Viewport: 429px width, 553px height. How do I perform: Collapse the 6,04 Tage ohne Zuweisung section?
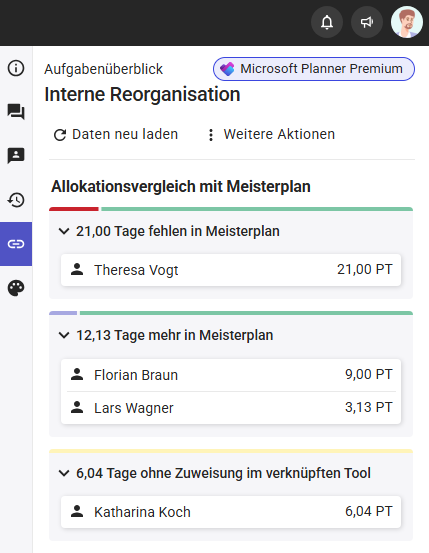pyautogui.click(x=64, y=473)
